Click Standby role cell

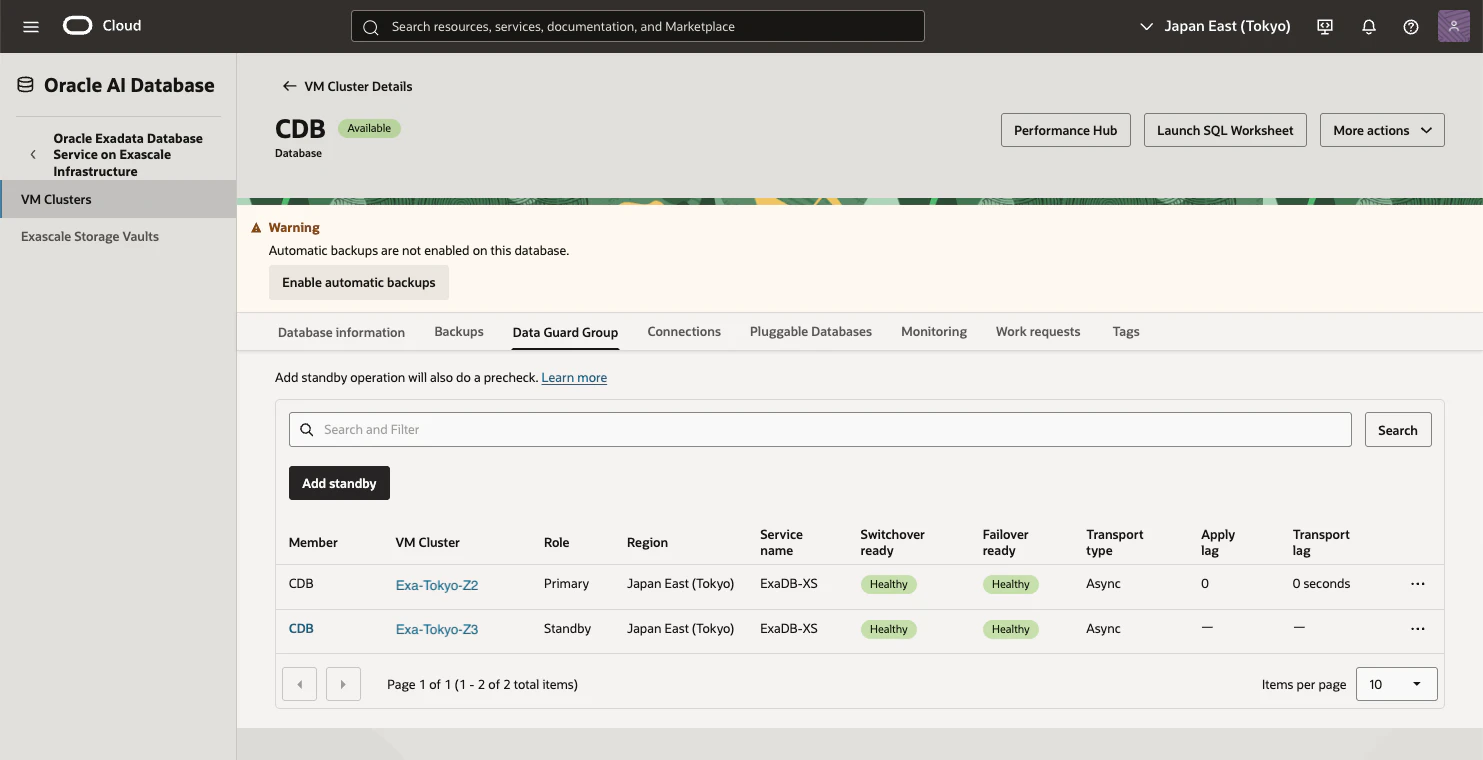point(567,629)
